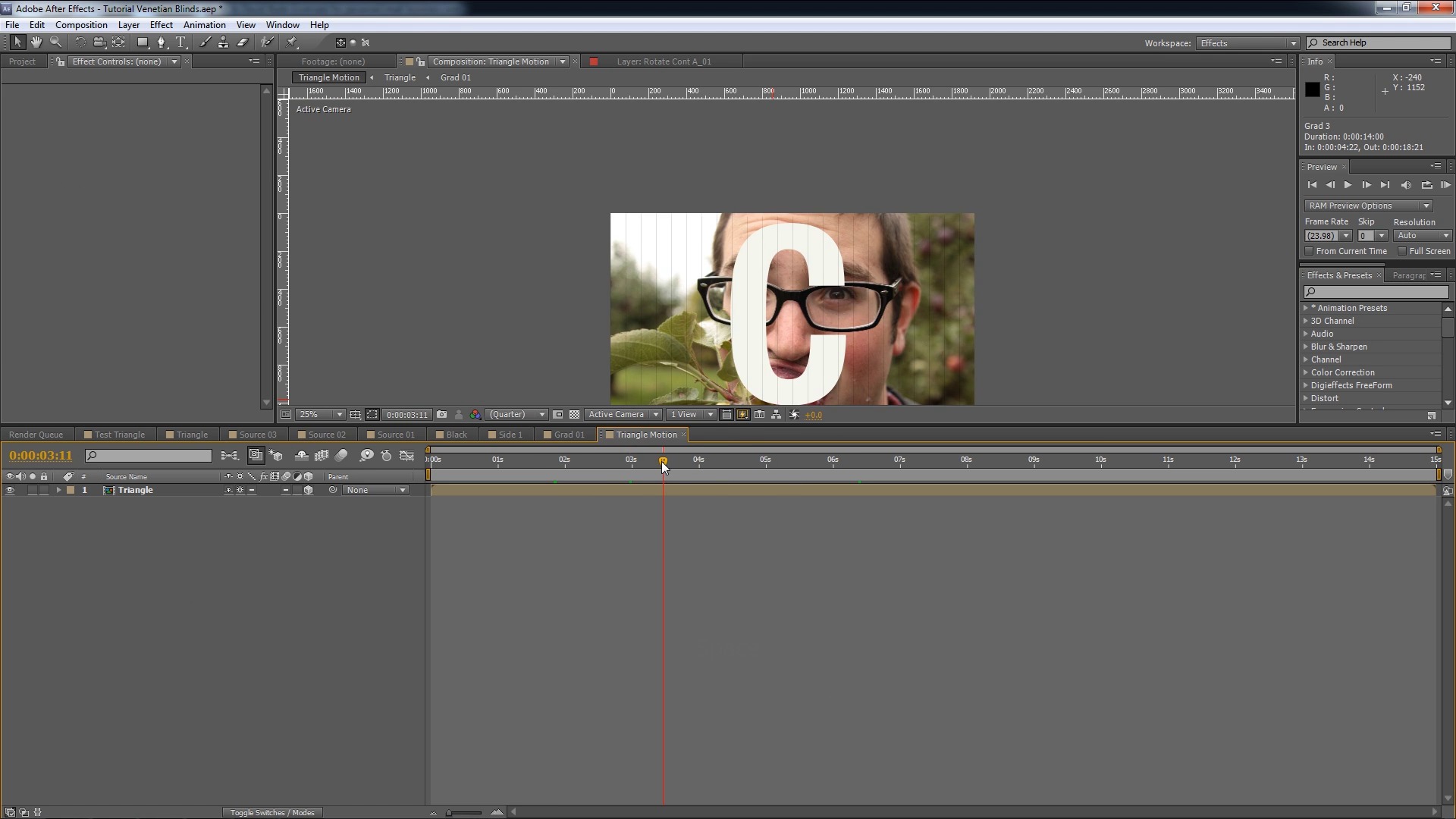Click Grad 01 in composition navigator
Screen dimensions: 1456x819
point(455,77)
